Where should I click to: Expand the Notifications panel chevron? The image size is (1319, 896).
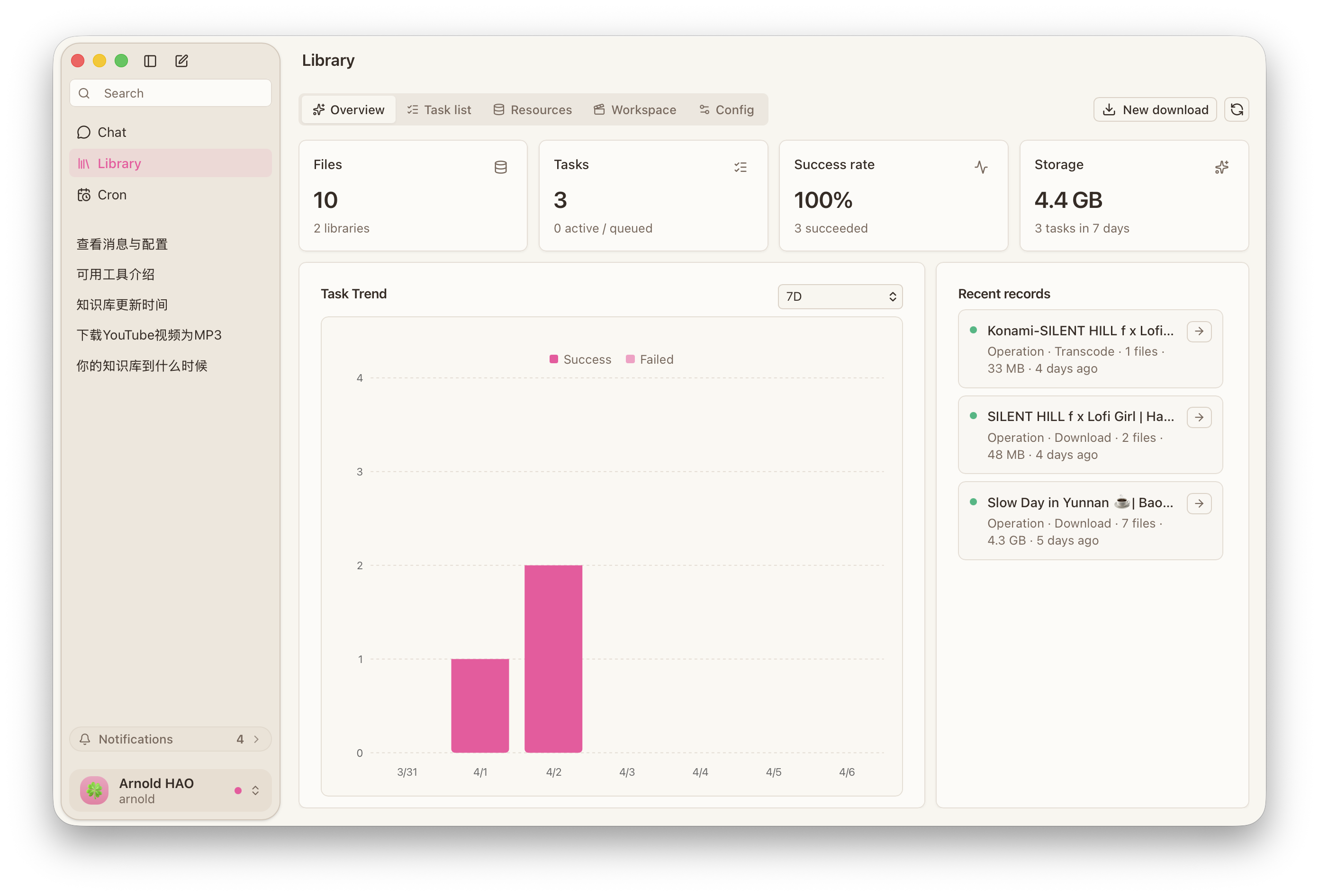tap(256, 739)
